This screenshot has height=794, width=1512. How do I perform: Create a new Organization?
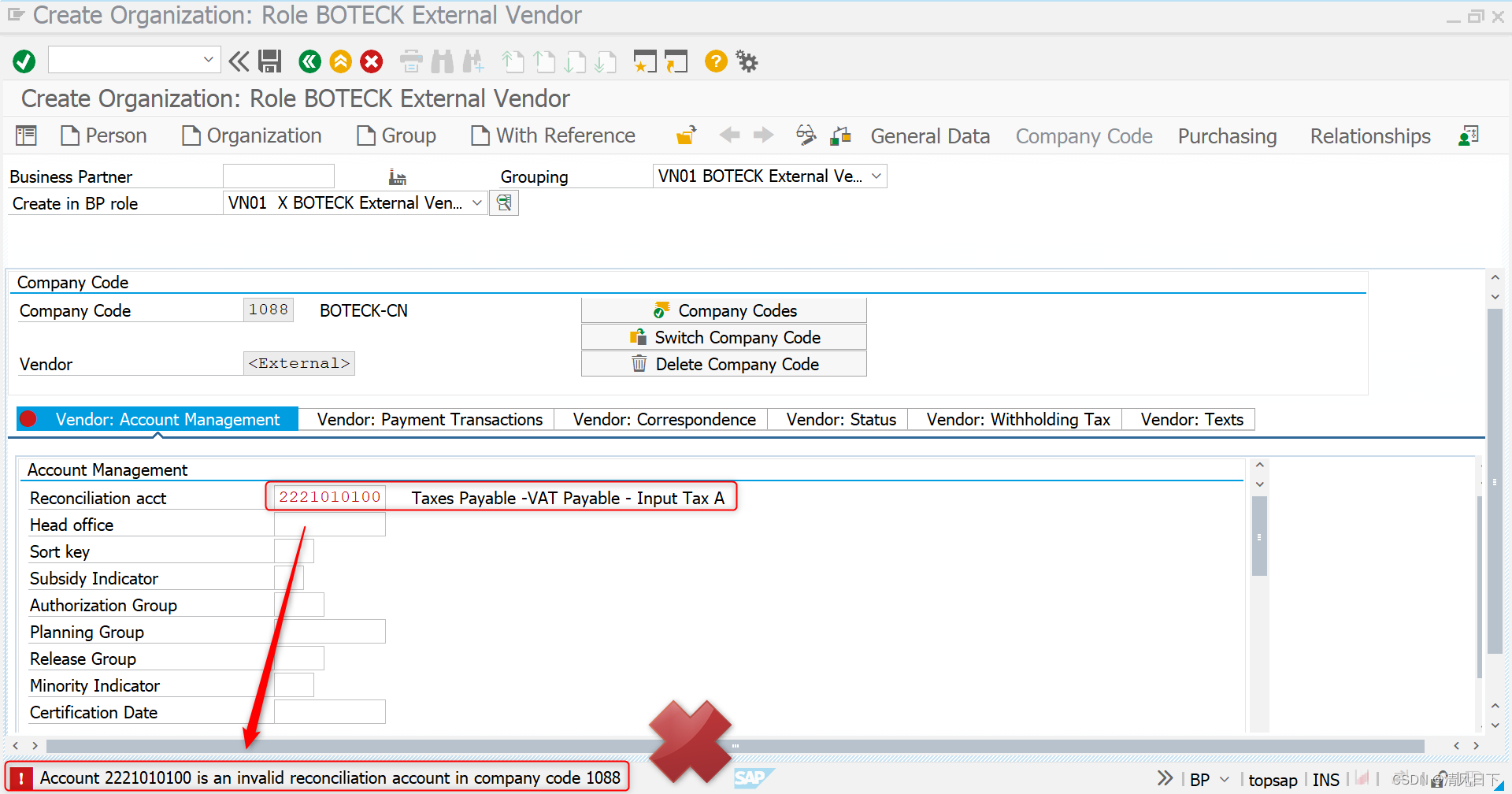click(252, 135)
